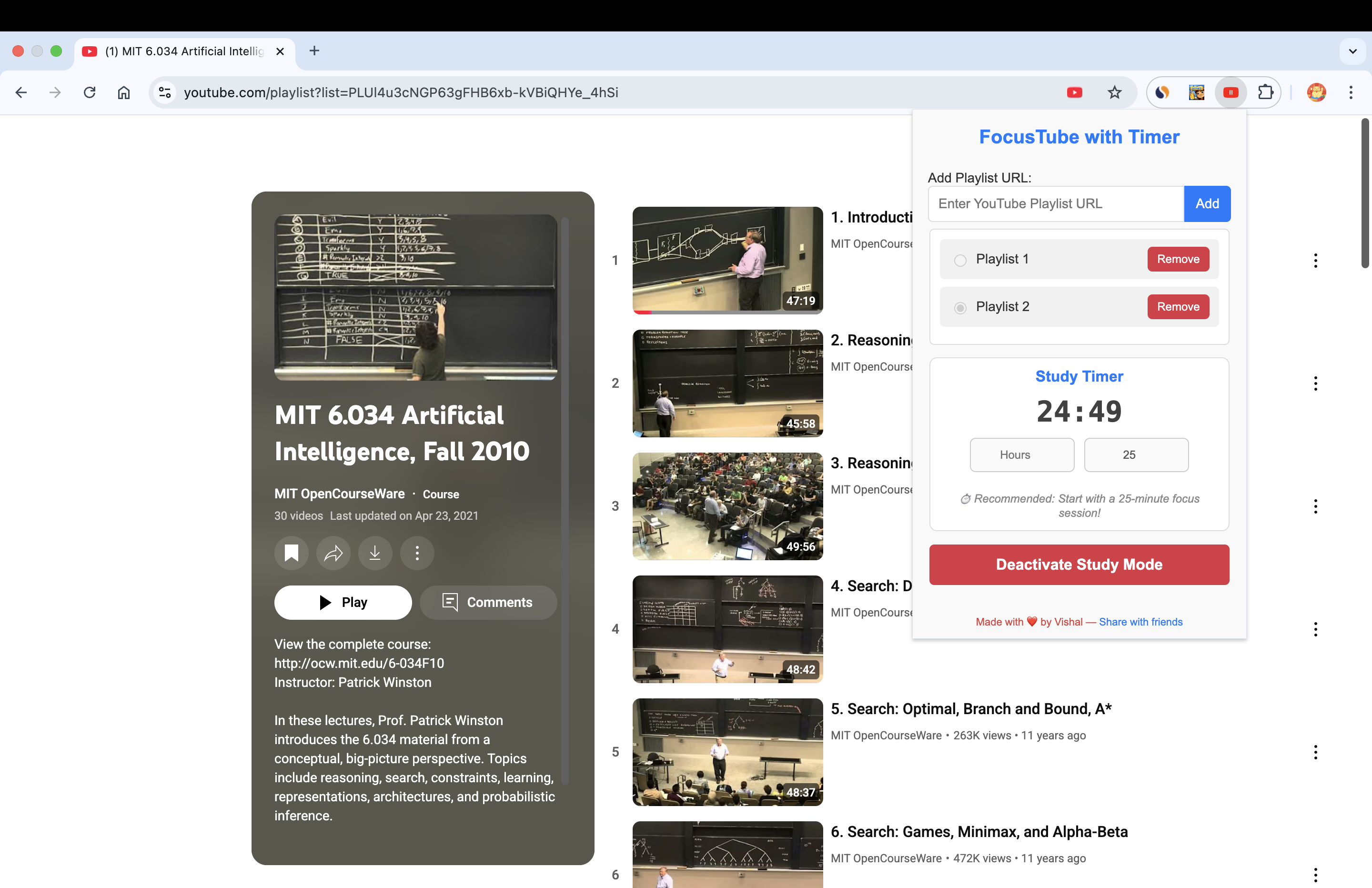Open '5. Search: Optimal, Branch and Bound, A*' title
This screenshot has height=888, width=1372.
coord(971,709)
